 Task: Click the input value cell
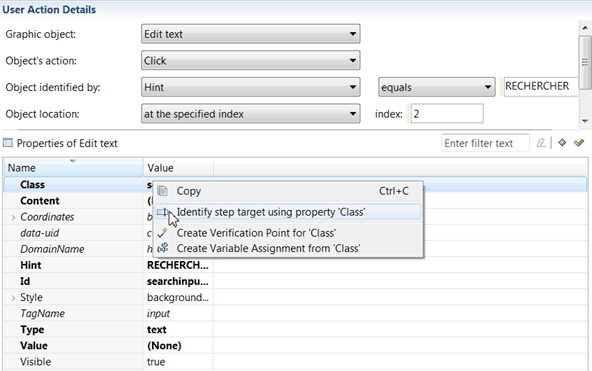pos(178,314)
